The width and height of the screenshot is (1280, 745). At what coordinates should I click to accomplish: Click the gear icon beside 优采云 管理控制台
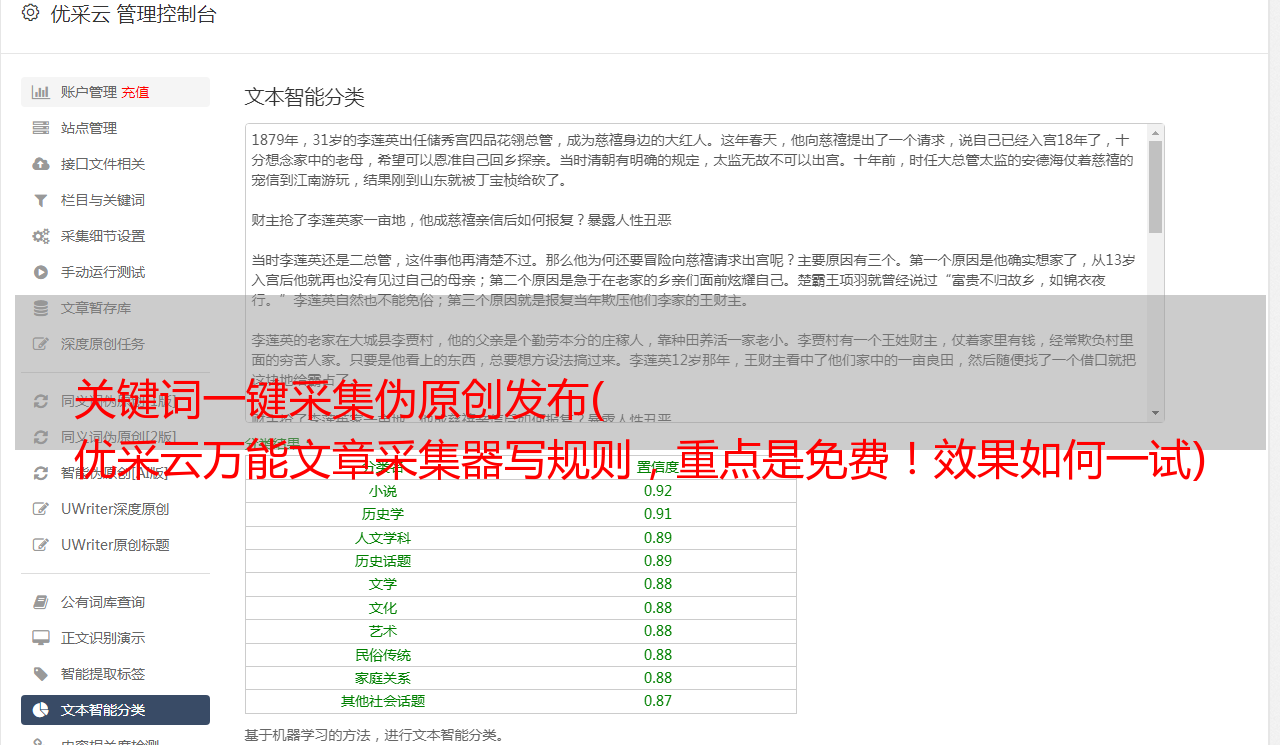30,14
